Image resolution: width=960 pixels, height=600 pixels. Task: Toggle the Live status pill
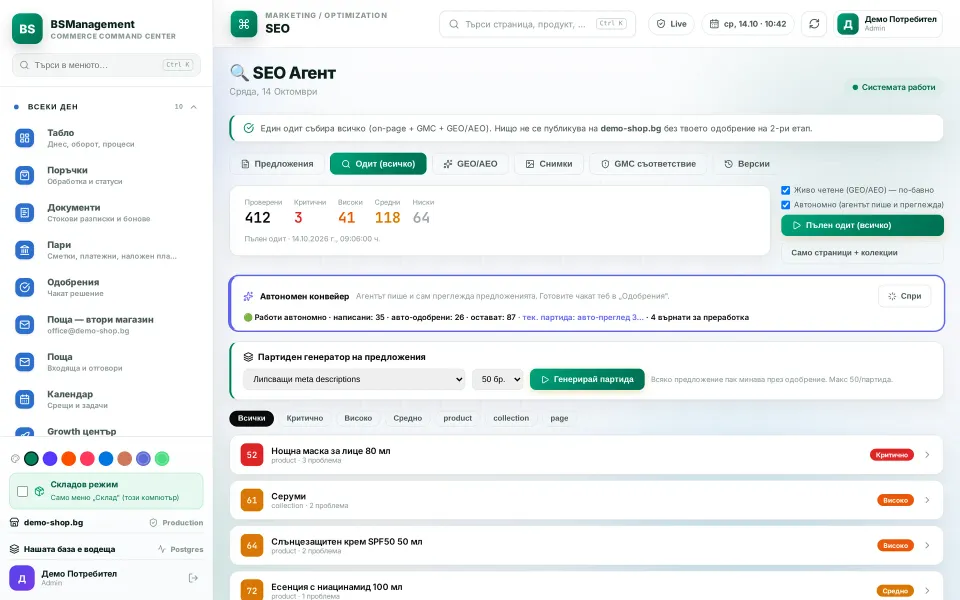(x=672, y=24)
